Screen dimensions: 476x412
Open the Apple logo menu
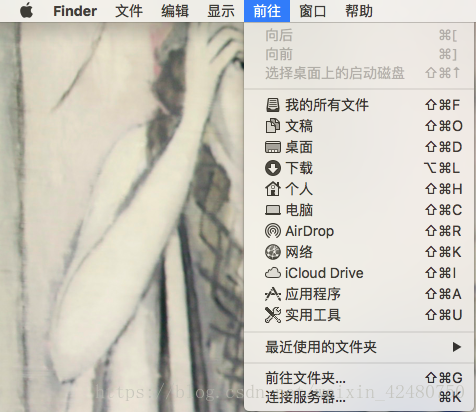(x=26, y=11)
